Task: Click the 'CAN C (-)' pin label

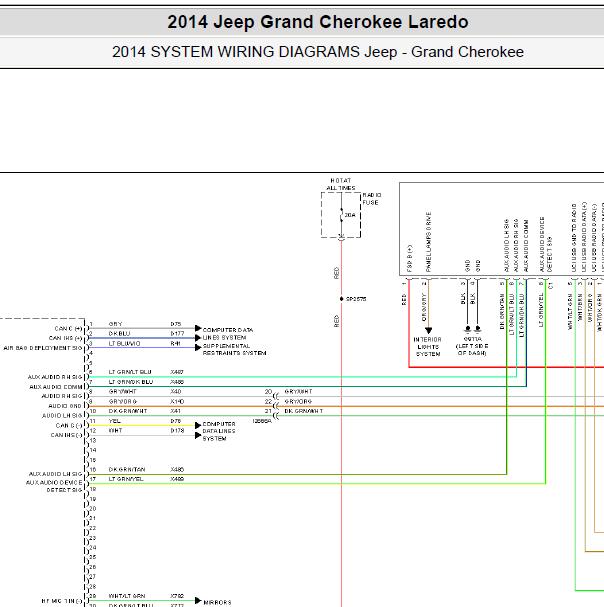Action: [69, 425]
